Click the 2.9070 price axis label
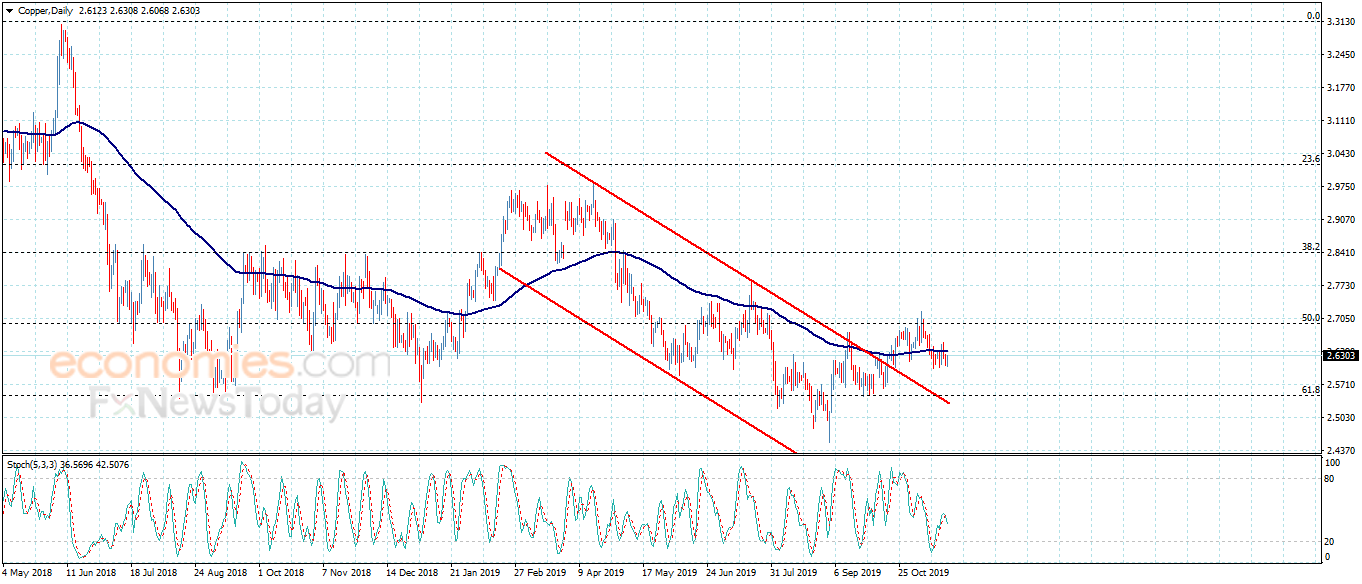1362x584 pixels. [x=1340, y=220]
